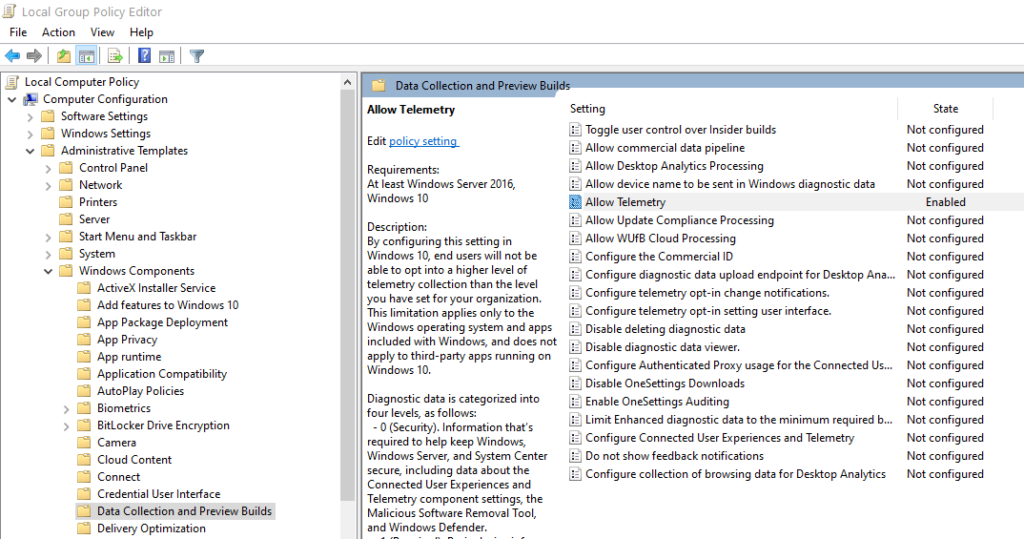The width and height of the screenshot is (1024, 539).
Task: Expand the Software Settings node
Action: pyautogui.click(x=30, y=117)
